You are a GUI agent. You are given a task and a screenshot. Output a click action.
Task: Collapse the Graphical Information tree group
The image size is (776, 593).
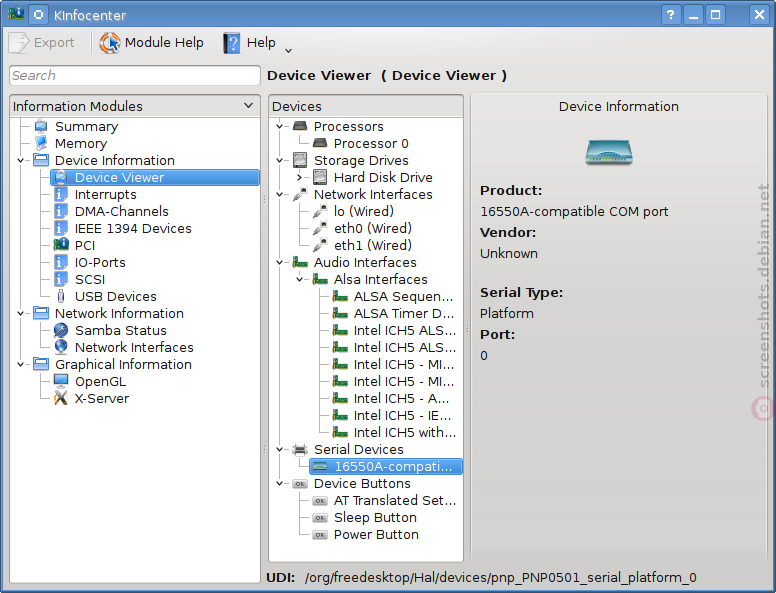tap(21, 364)
